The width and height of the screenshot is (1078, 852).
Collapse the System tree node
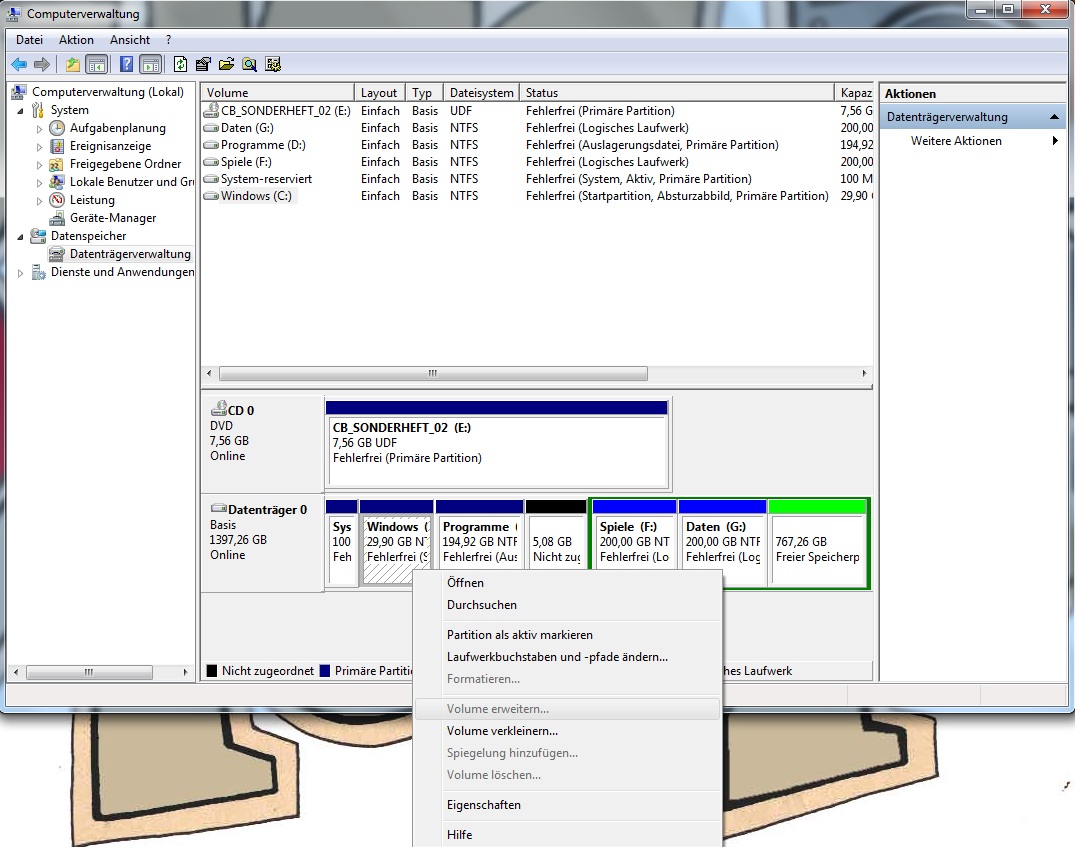22,110
